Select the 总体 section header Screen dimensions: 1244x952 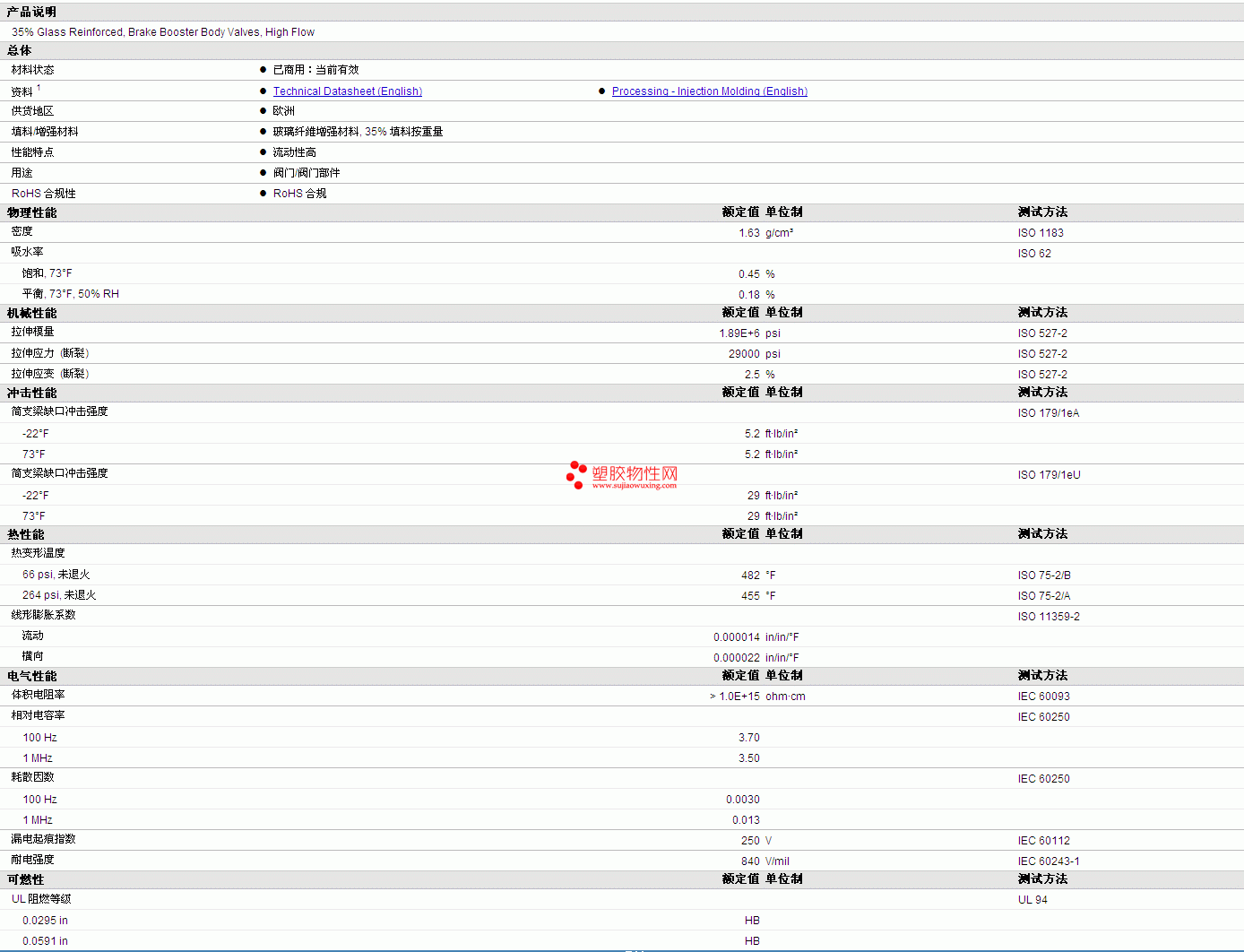(x=19, y=50)
